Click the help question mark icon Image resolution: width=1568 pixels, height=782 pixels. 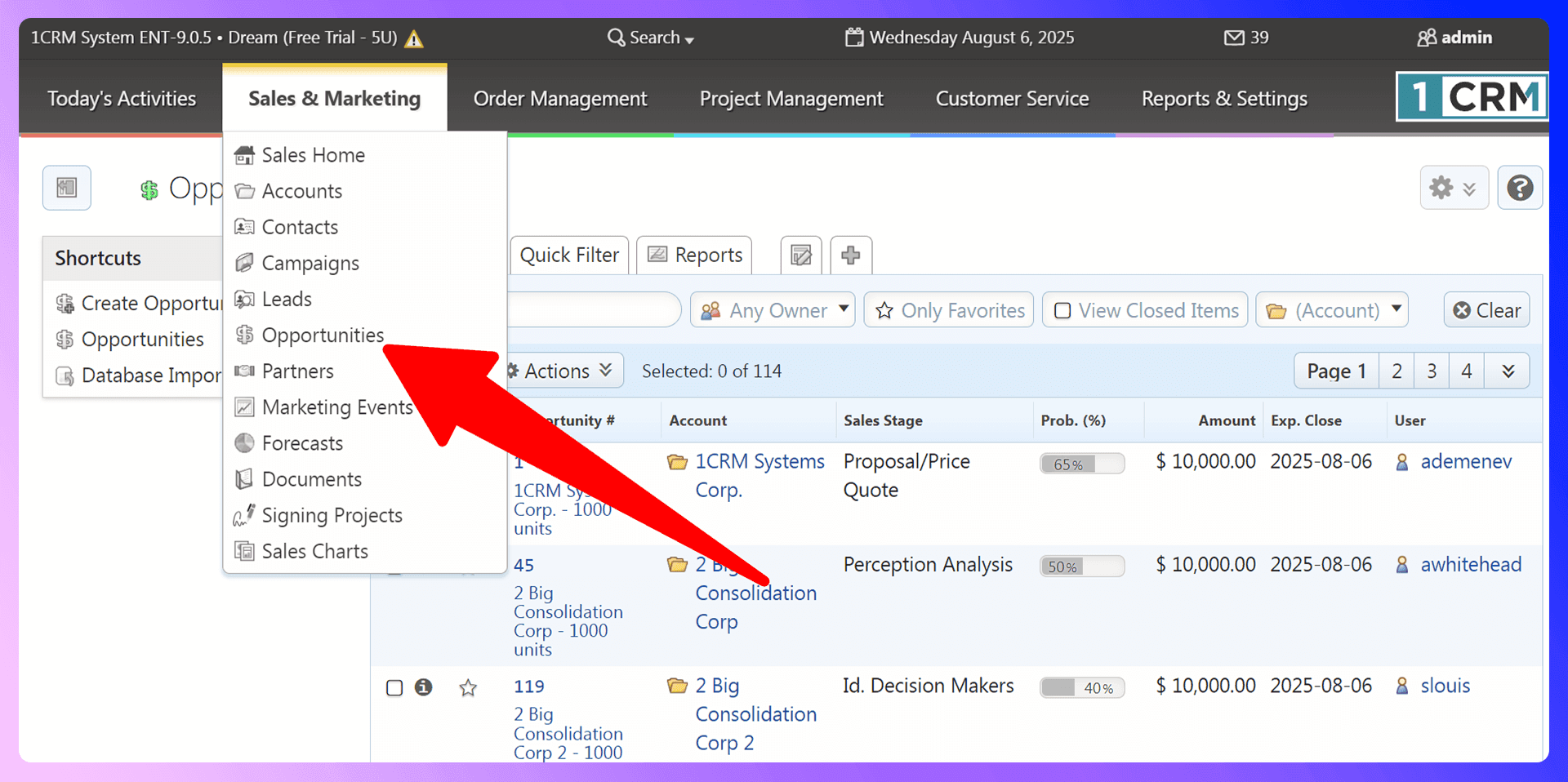click(x=1520, y=188)
